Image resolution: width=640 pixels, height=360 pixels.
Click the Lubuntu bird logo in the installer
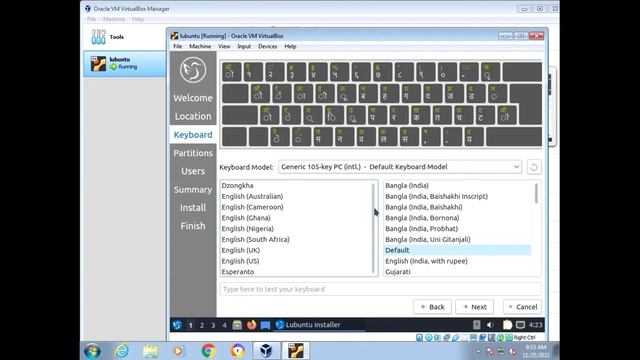click(x=193, y=70)
